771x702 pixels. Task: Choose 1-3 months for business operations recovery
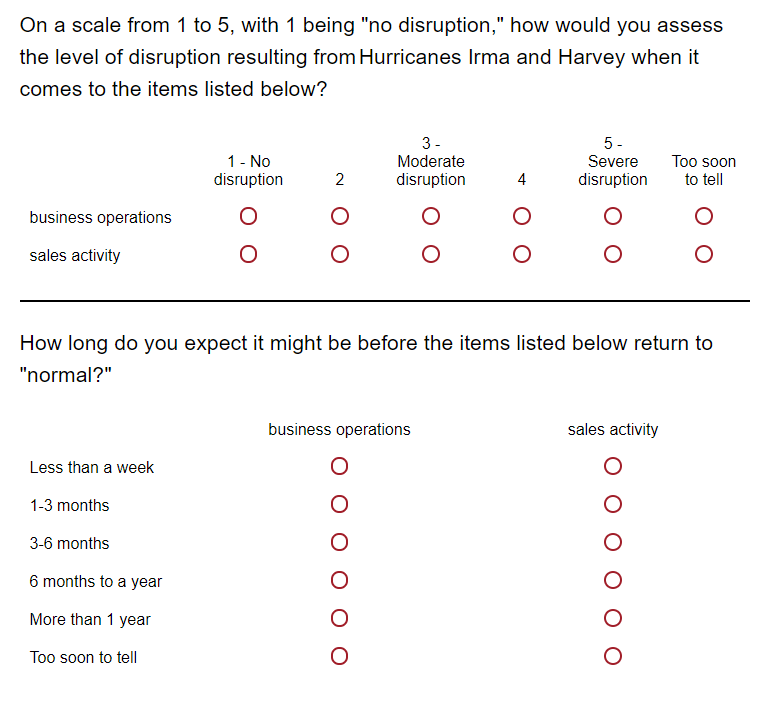(339, 504)
